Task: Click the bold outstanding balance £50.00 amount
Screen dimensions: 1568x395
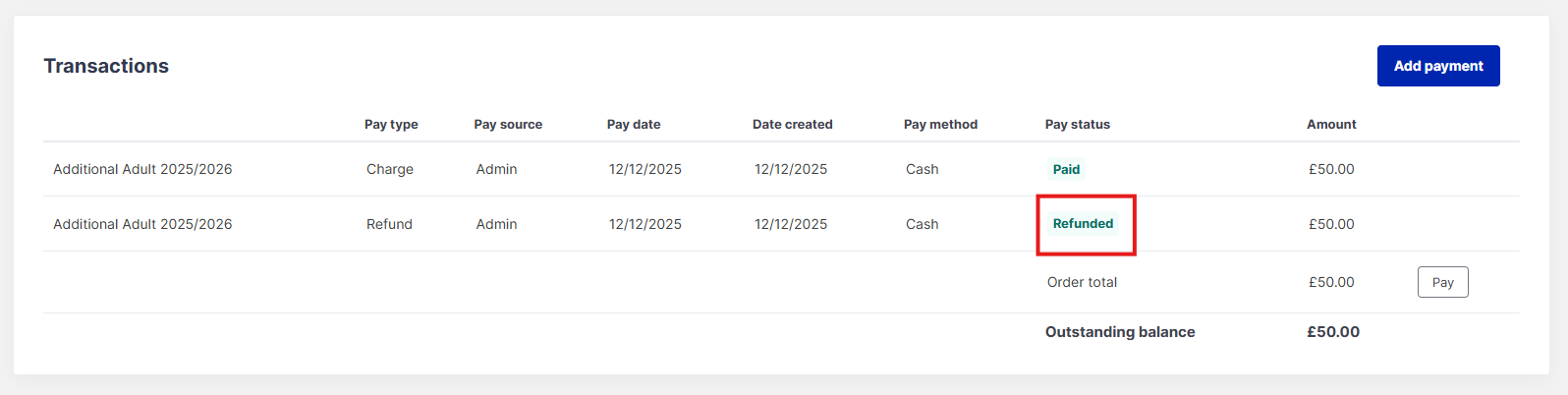Action: 1333,332
